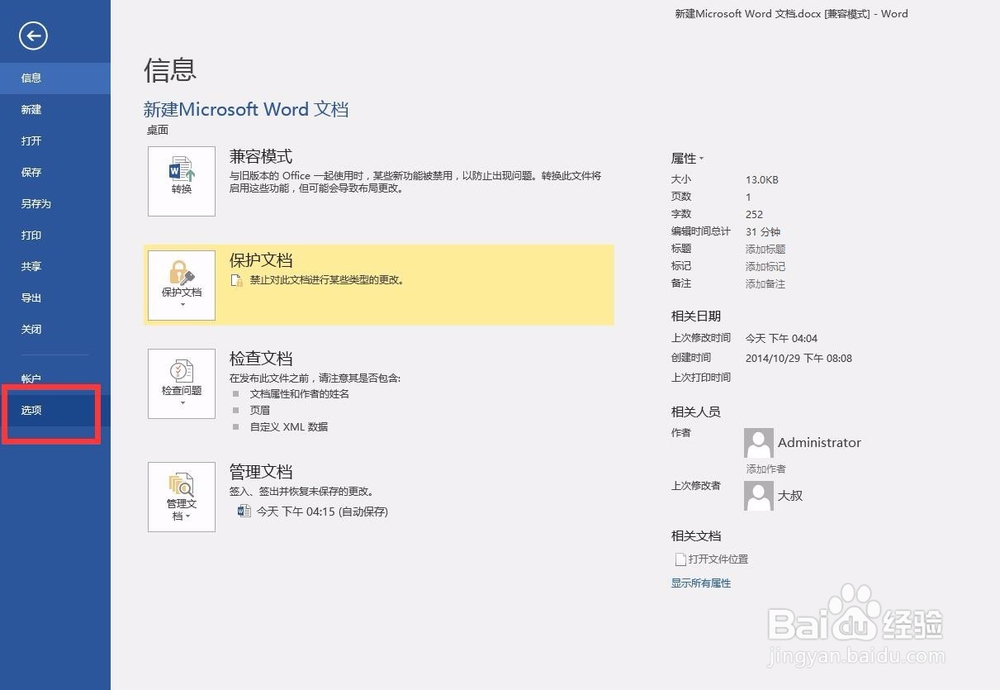Click the Convert (转换) icon
Viewport: 1000px width, 690px height.
coord(181,181)
